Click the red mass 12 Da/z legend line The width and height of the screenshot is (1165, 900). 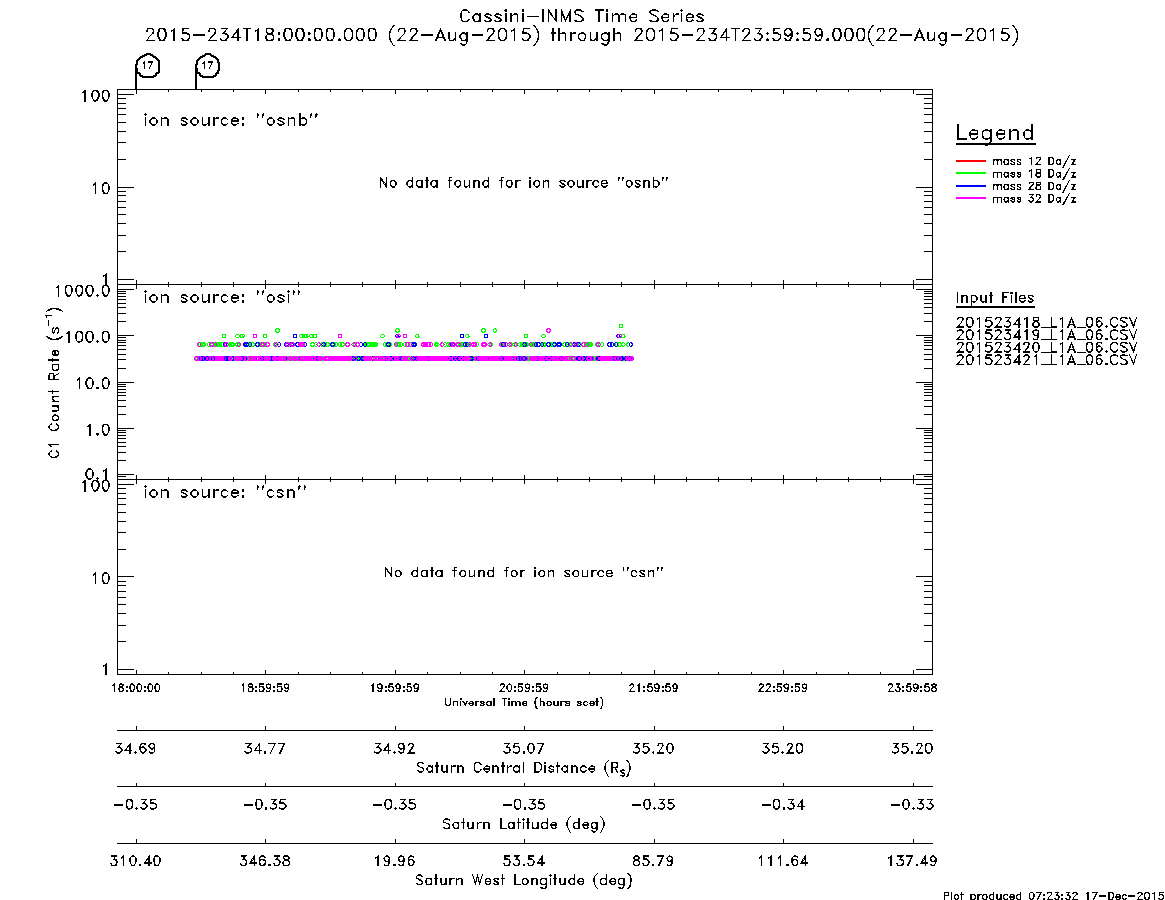(970, 161)
